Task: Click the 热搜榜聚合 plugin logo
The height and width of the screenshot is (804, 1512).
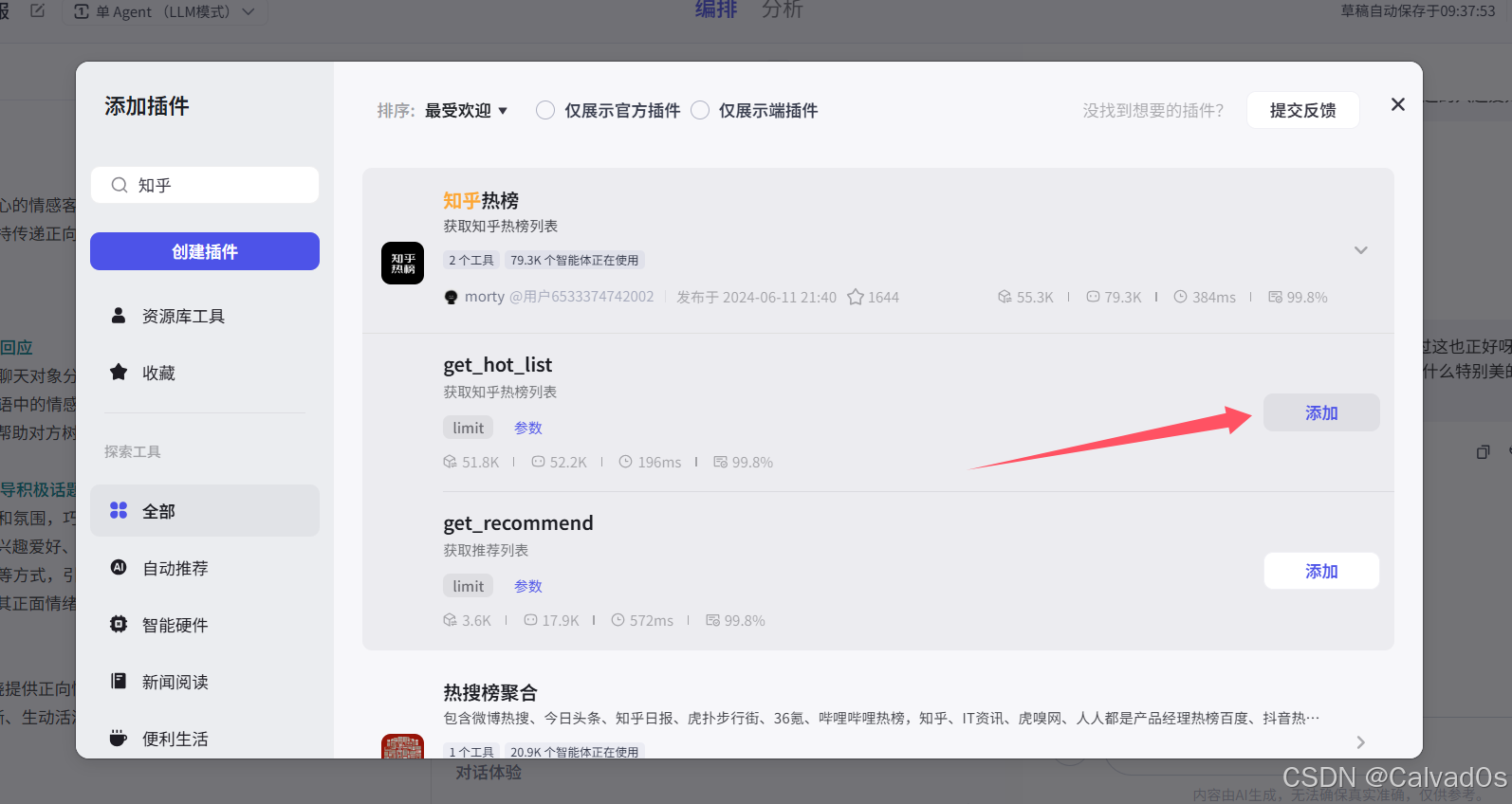Action: (402, 746)
